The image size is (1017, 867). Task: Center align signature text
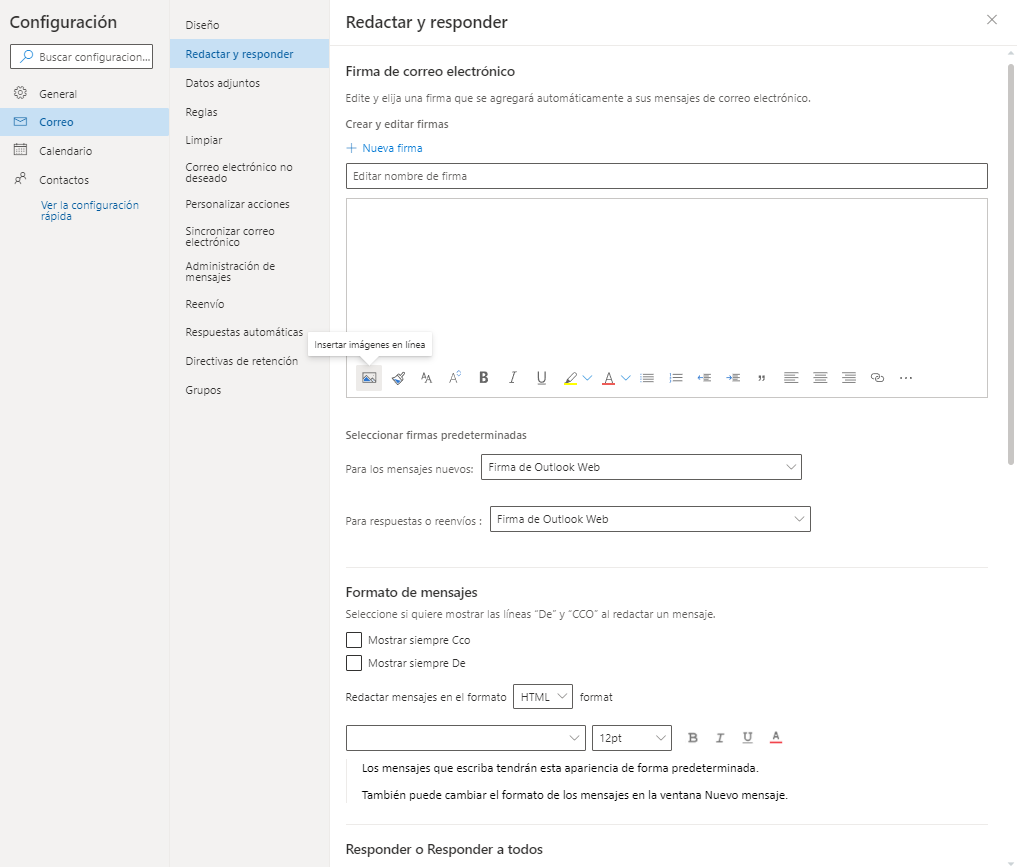click(x=820, y=377)
